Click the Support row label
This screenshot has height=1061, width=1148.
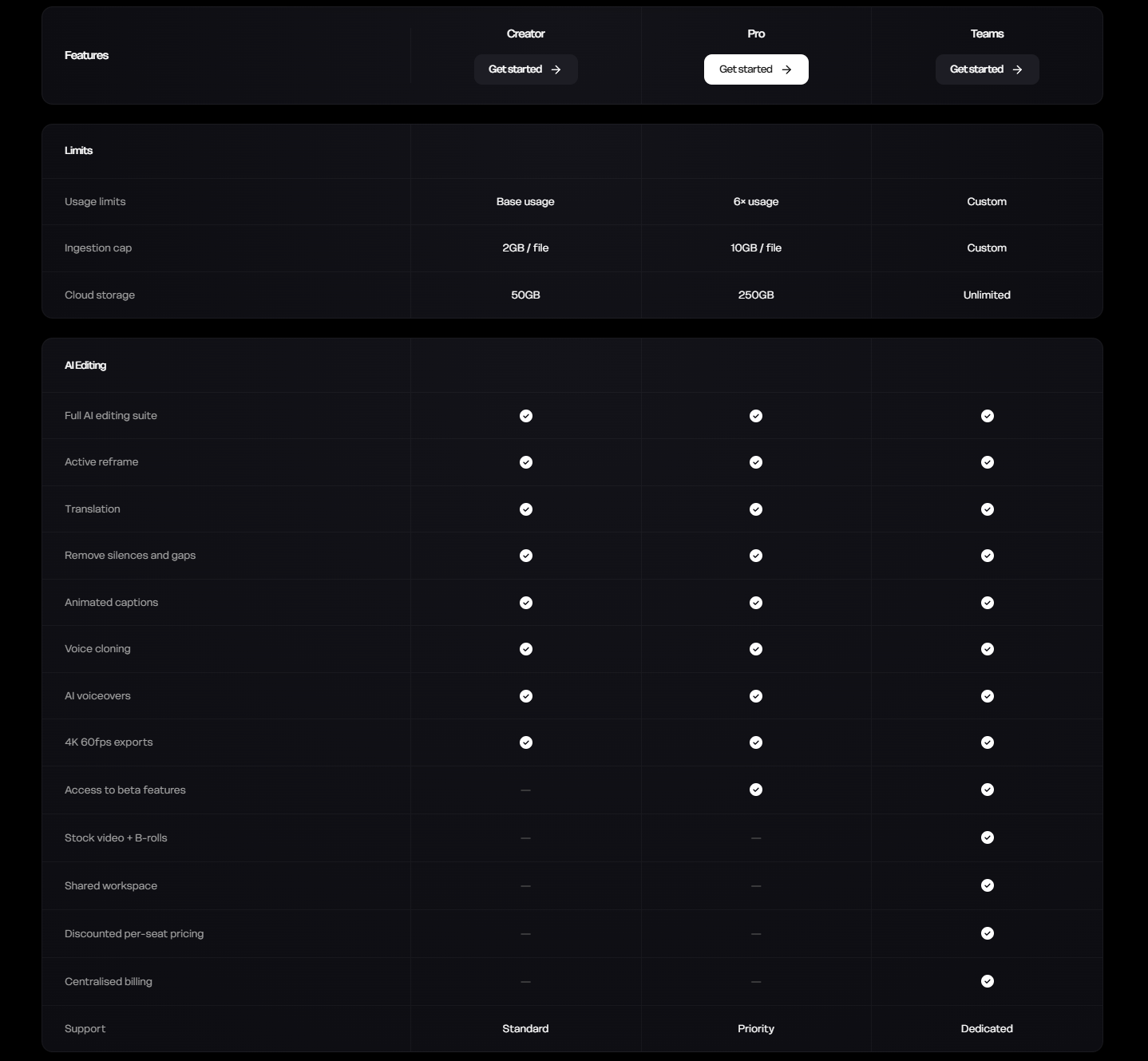tap(85, 1028)
